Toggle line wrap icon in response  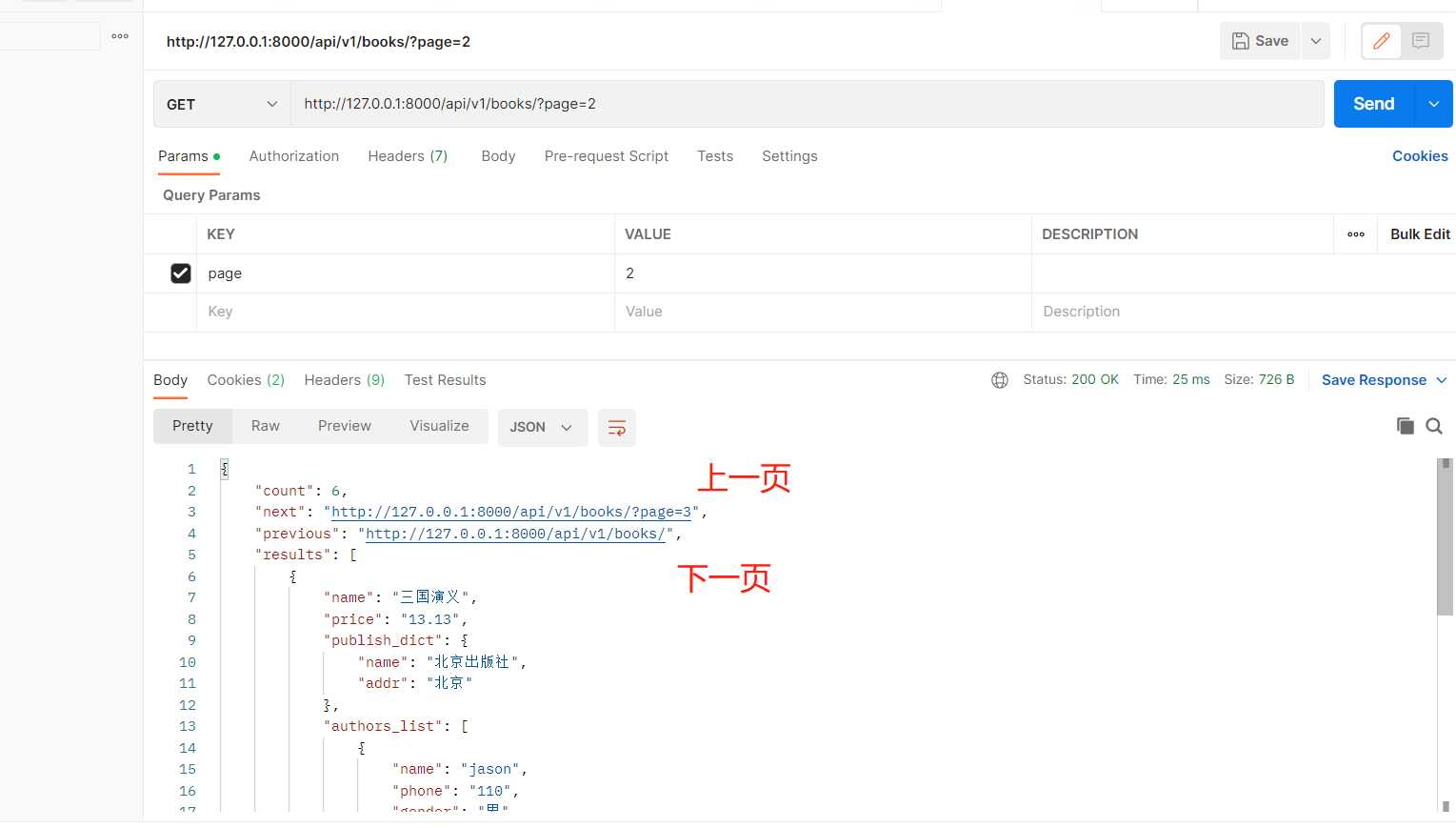coord(617,427)
